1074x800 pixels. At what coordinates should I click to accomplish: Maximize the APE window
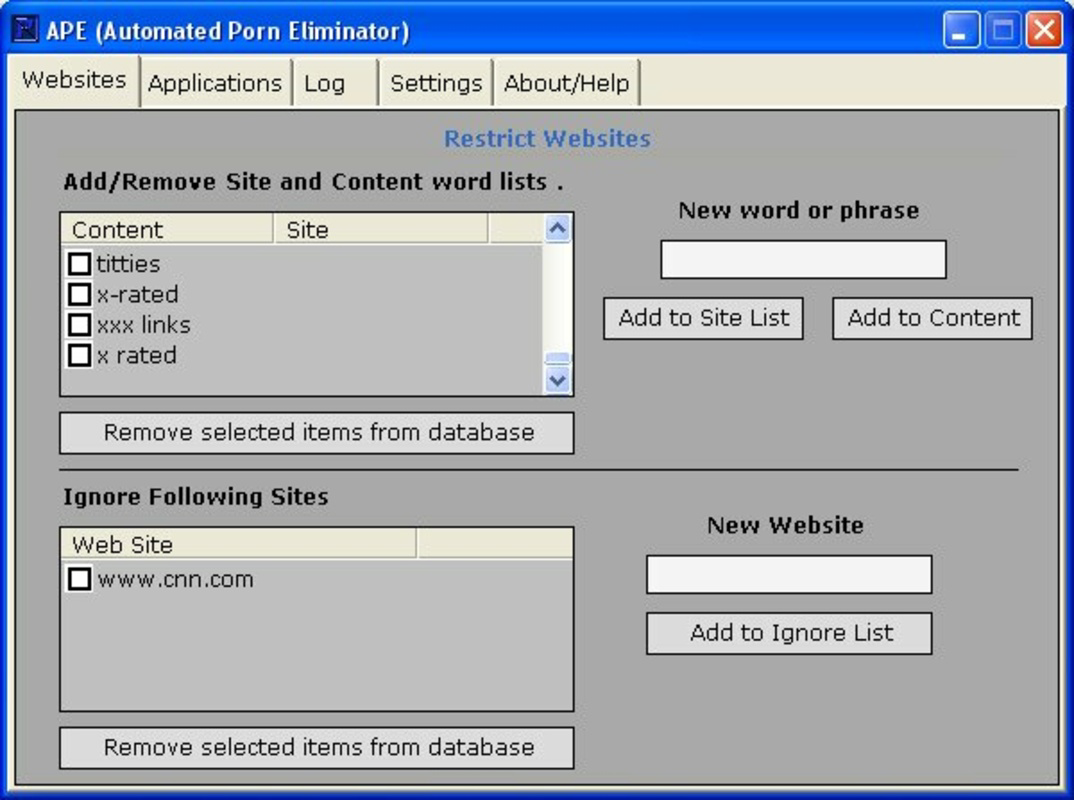coord(1003,30)
